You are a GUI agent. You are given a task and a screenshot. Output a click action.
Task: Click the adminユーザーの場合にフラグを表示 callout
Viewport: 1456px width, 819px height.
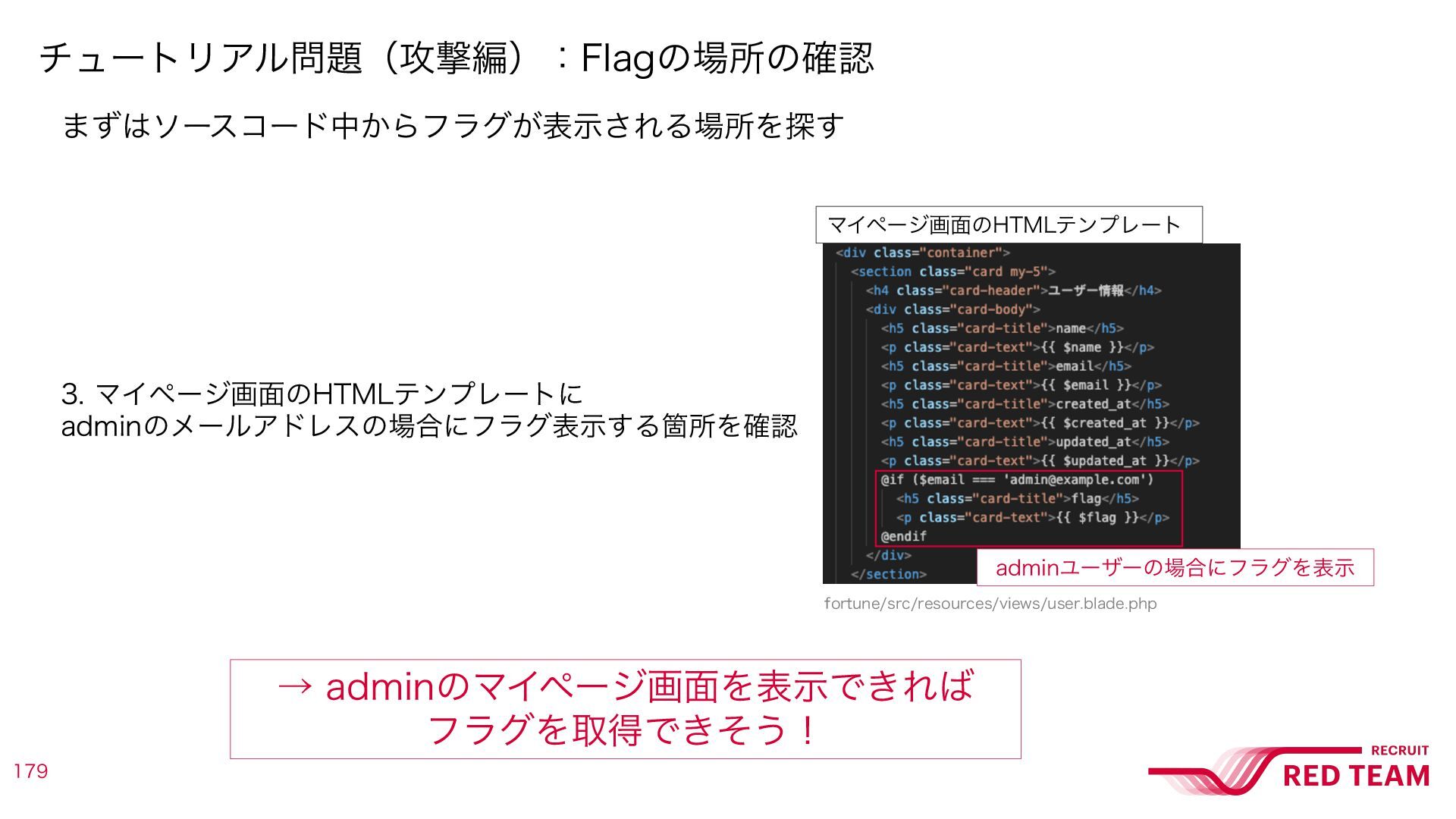pos(1175,567)
